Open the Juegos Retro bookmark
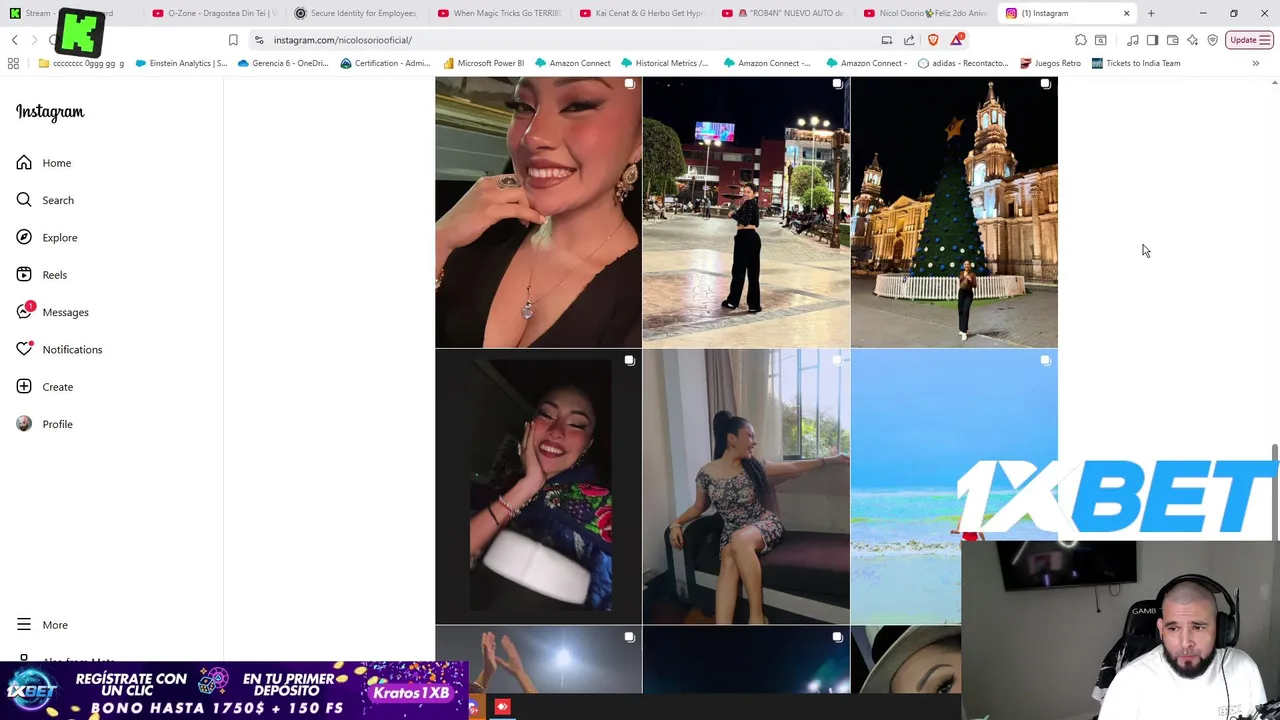Viewport: 1280px width, 720px height. (1050, 63)
